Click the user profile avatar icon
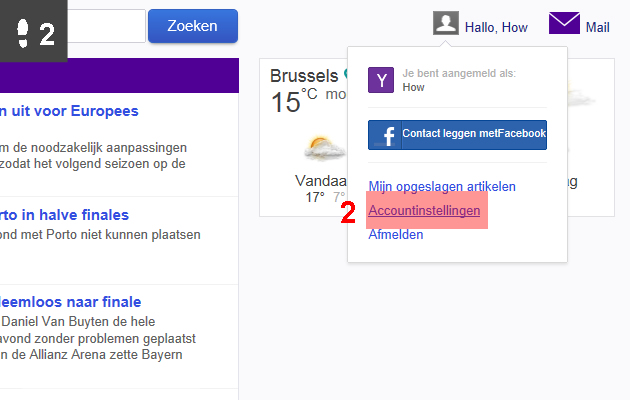630x400 pixels. pos(446,23)
